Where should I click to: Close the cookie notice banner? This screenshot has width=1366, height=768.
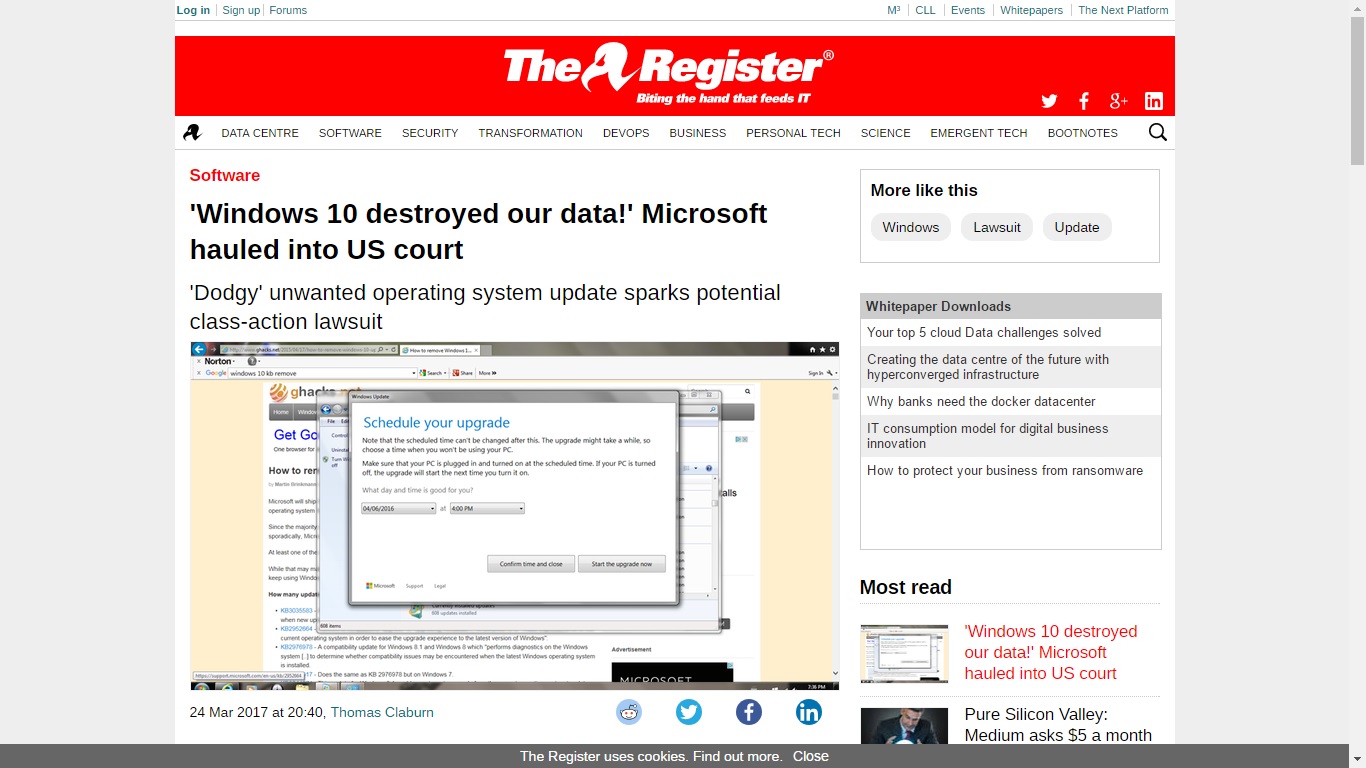(810, 756)
